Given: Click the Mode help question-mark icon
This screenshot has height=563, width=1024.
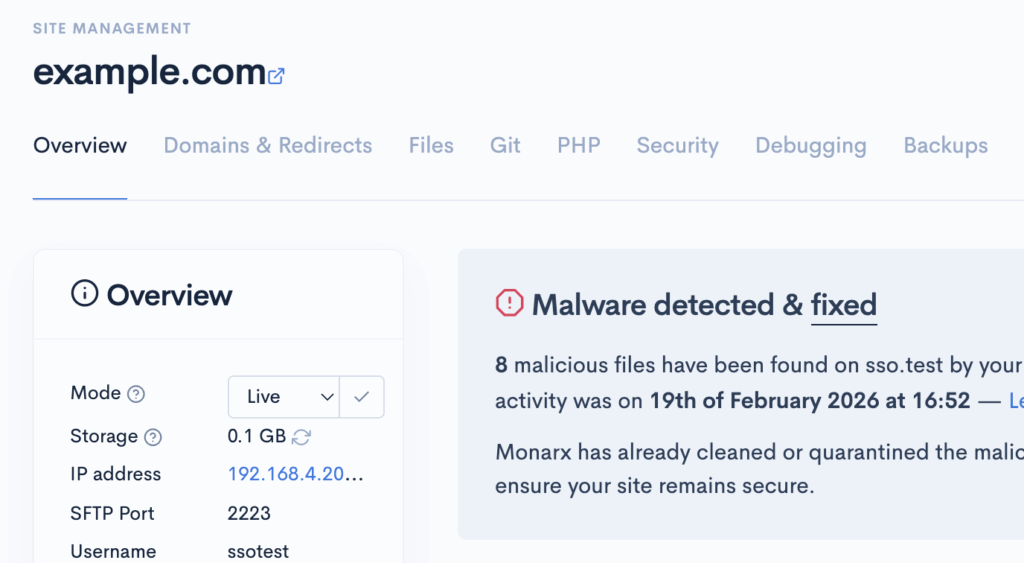Looking at the screenshot, I should (x=136, y=394).
